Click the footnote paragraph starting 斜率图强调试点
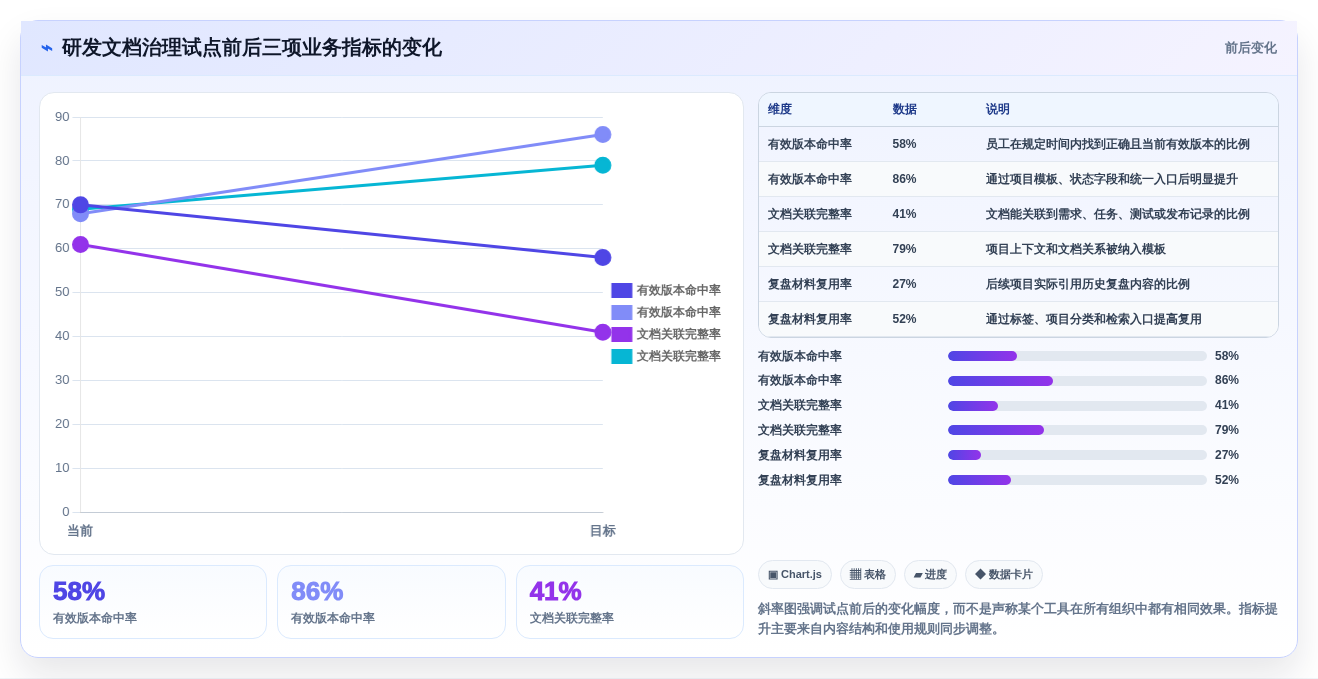The image size is (1318, 679). (1017, 619)
